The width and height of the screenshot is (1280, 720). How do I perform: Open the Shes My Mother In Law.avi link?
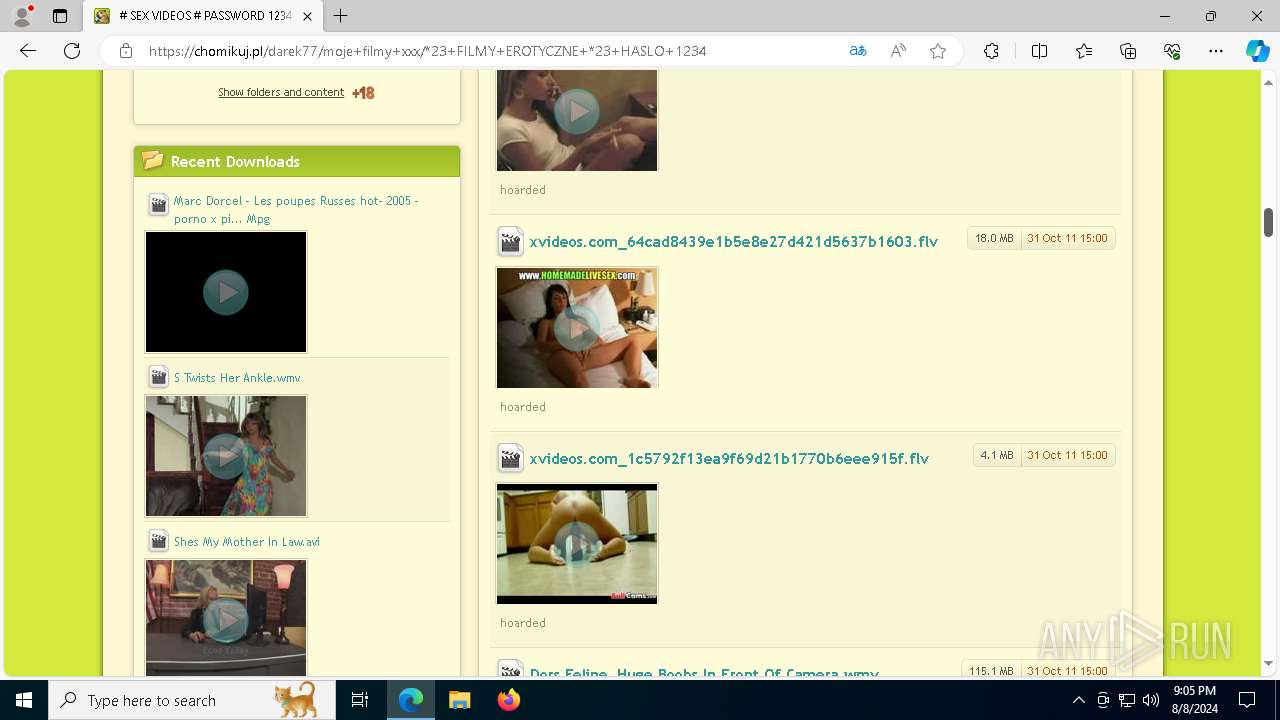coord(247,541)
